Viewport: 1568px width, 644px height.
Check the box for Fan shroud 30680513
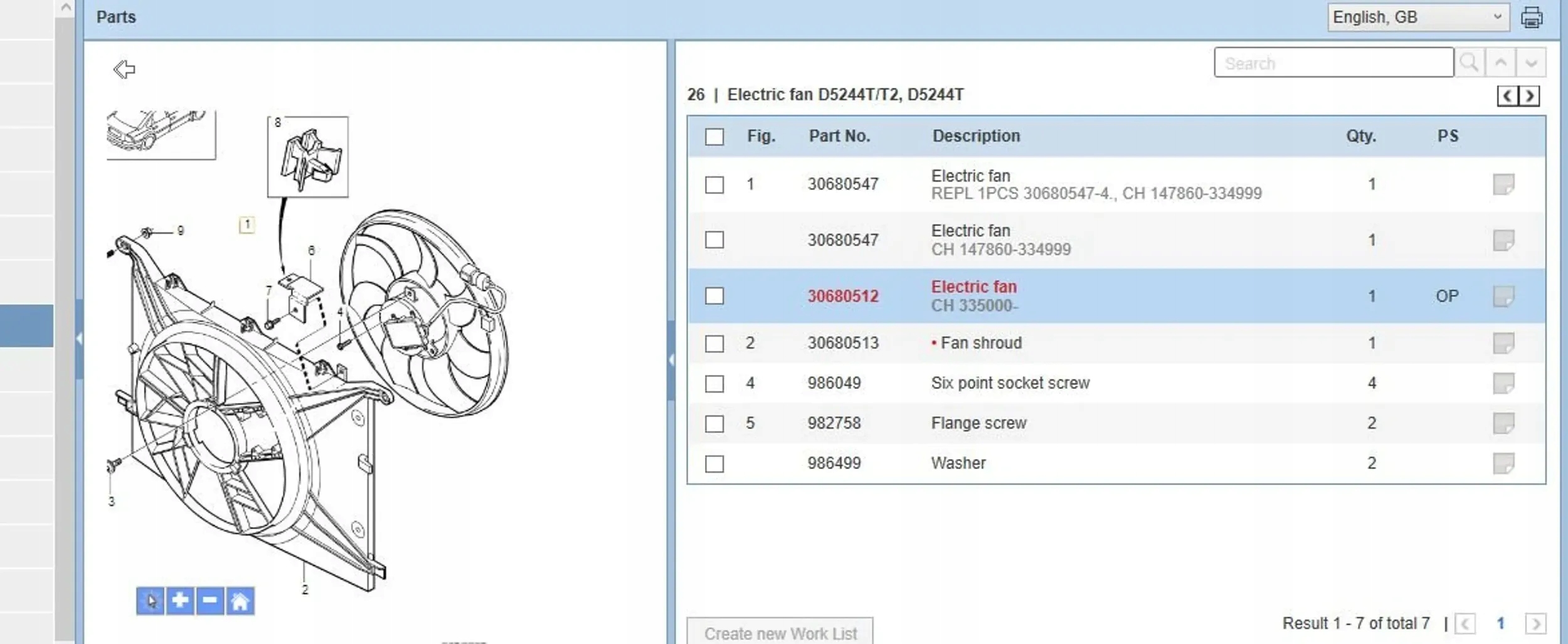pos(714,344)
